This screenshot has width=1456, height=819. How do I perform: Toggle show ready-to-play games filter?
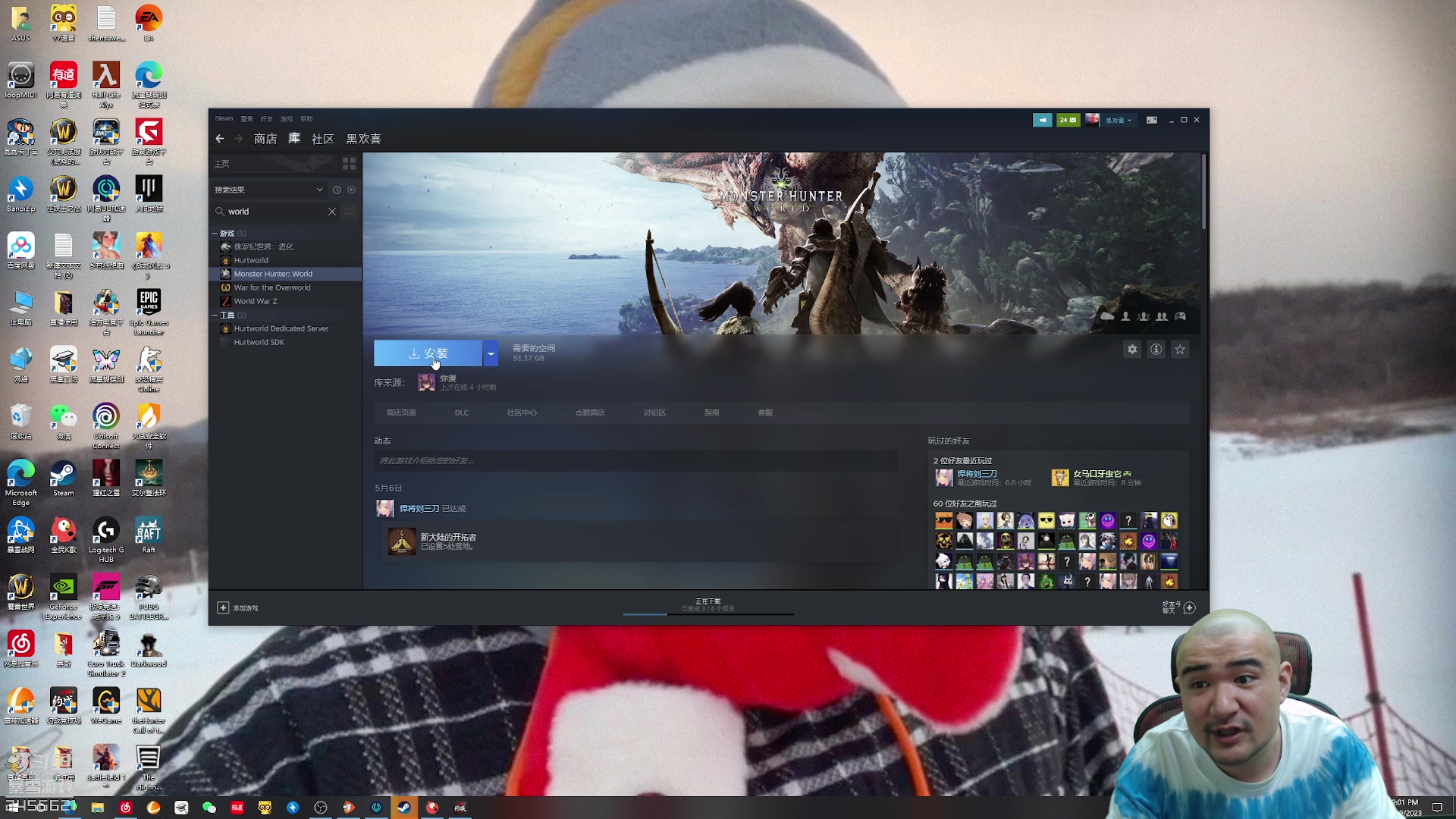[351, 190]
